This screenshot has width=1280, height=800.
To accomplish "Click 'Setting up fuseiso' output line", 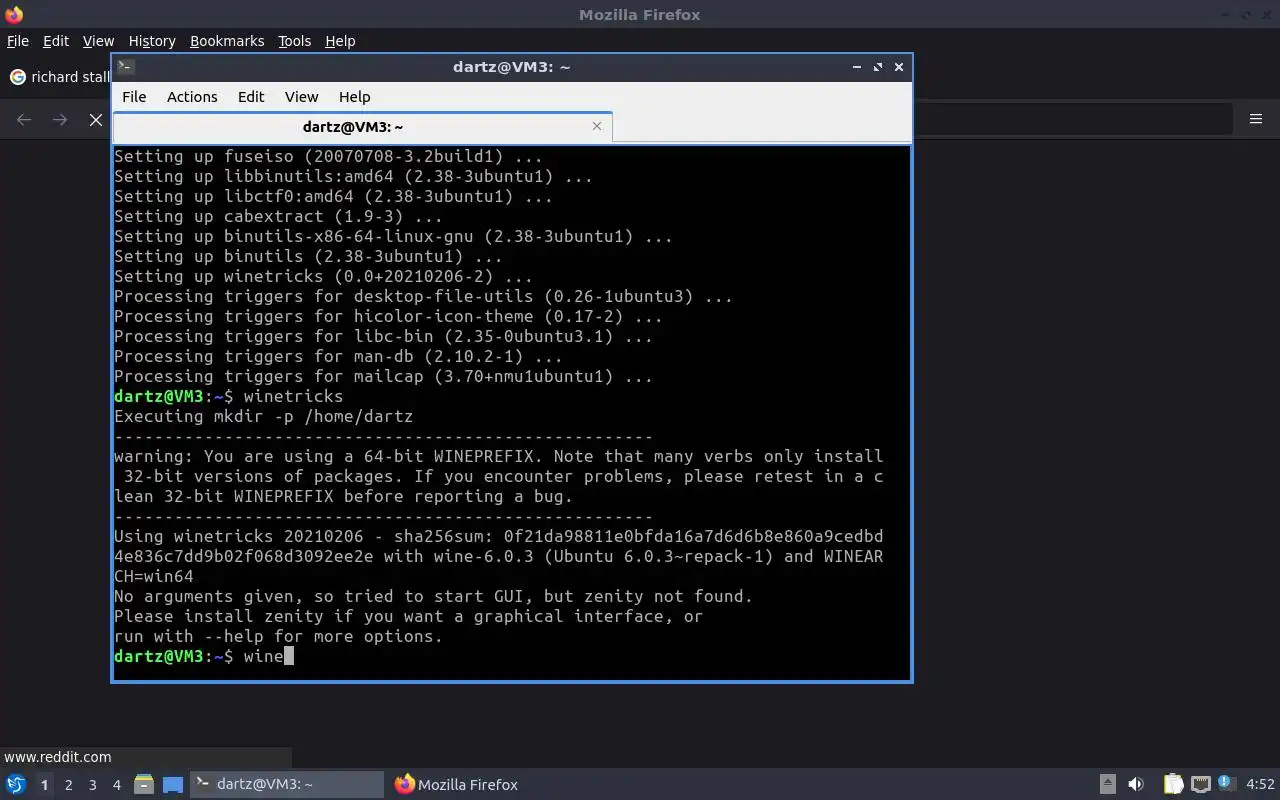I will tap(328, 156).
